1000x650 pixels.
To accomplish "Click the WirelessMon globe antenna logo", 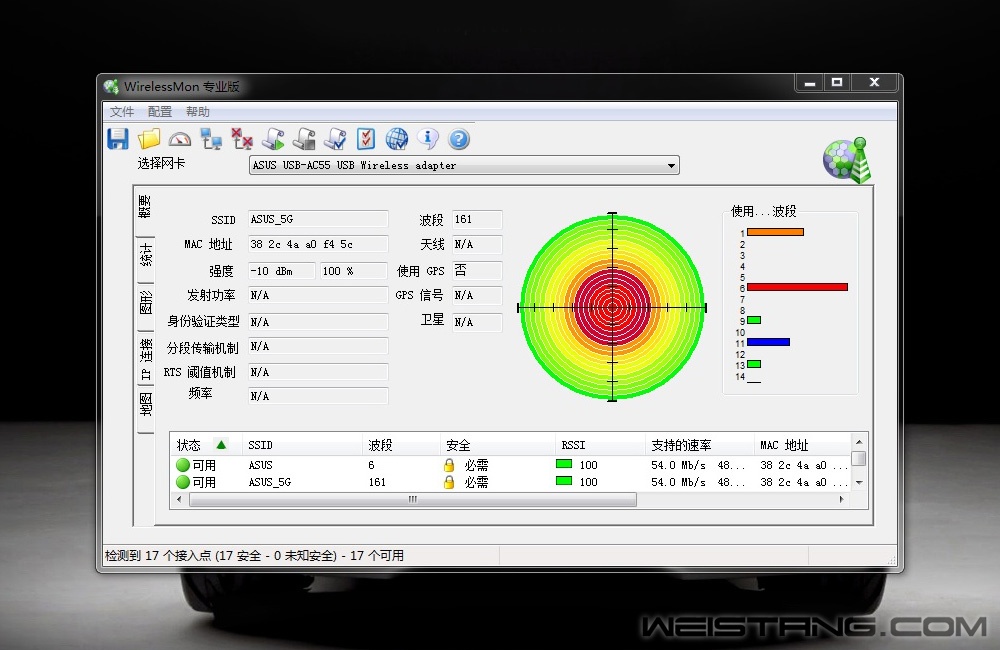I will coord(847,159).
